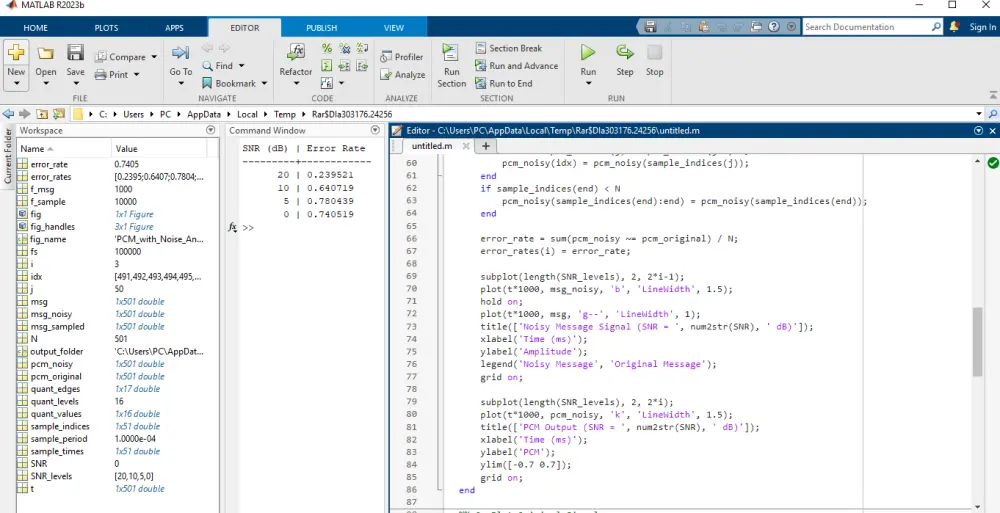
Task: Expand the address bar path dropdown
Action: [x=980, y=114]
